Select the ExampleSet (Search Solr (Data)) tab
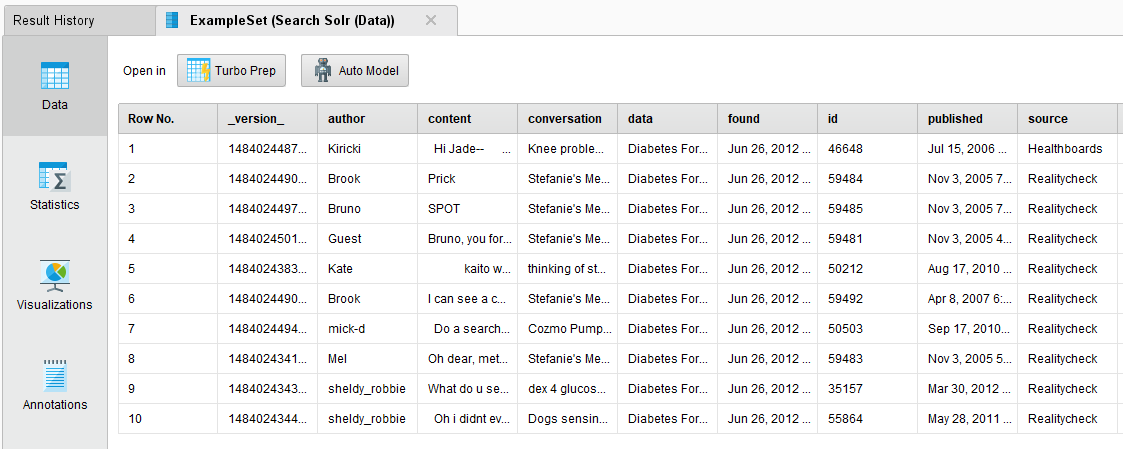The image size is (1123, 449). [x=292, y=20]
